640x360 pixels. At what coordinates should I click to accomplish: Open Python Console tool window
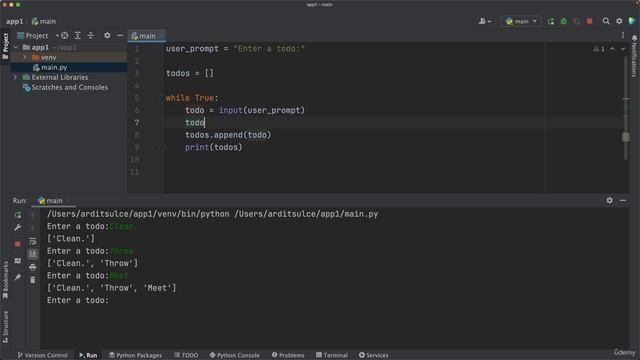234,355
